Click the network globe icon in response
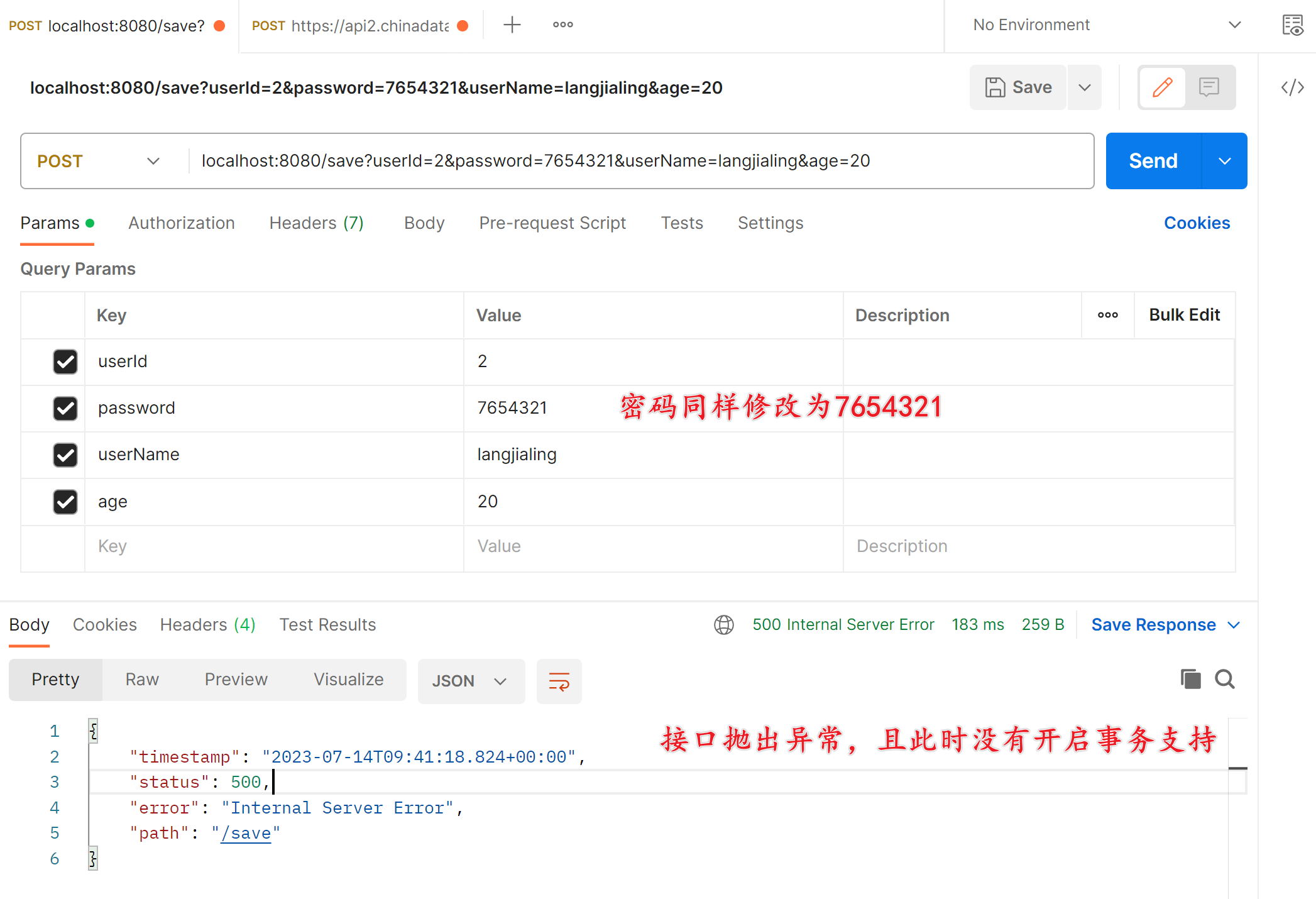The image size is (1316, 899). click(x=723, y=625)
